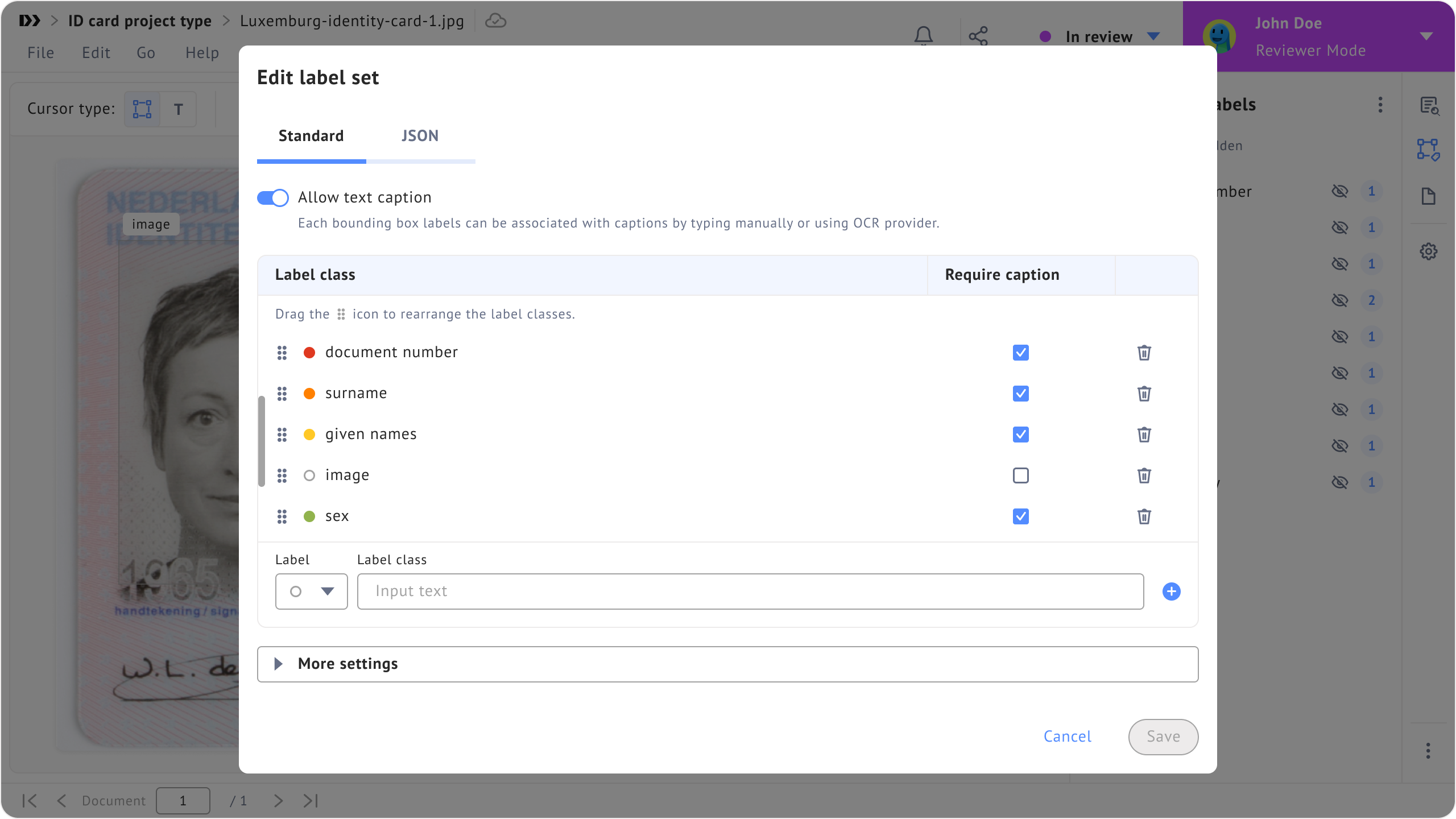Click the Label class input field
Image resolution: width=1456 pixels, height=819 pixels.
click(750, 591)
